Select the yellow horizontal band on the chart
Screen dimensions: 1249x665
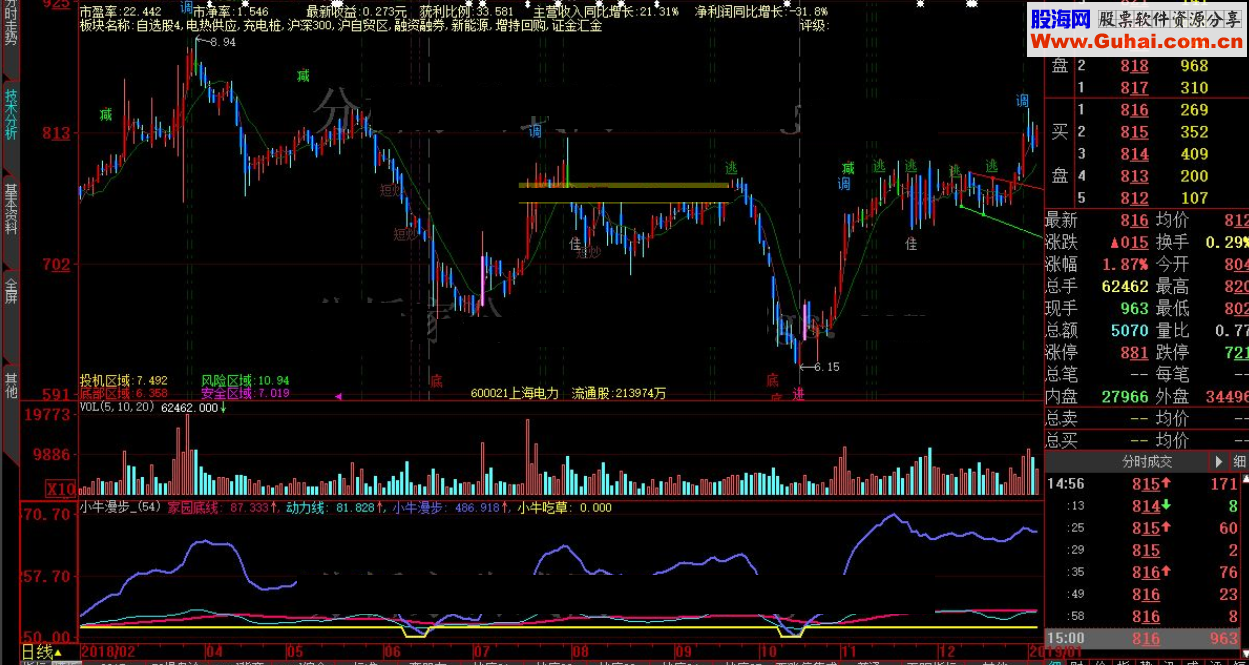pyautogui.click(x=624, y=185)
